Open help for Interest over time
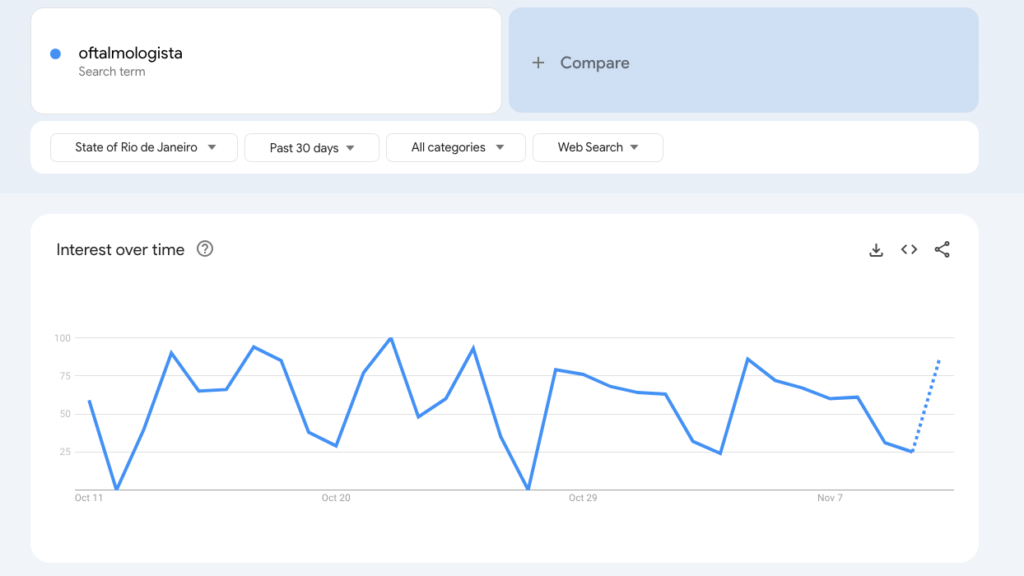 (205, 249)
